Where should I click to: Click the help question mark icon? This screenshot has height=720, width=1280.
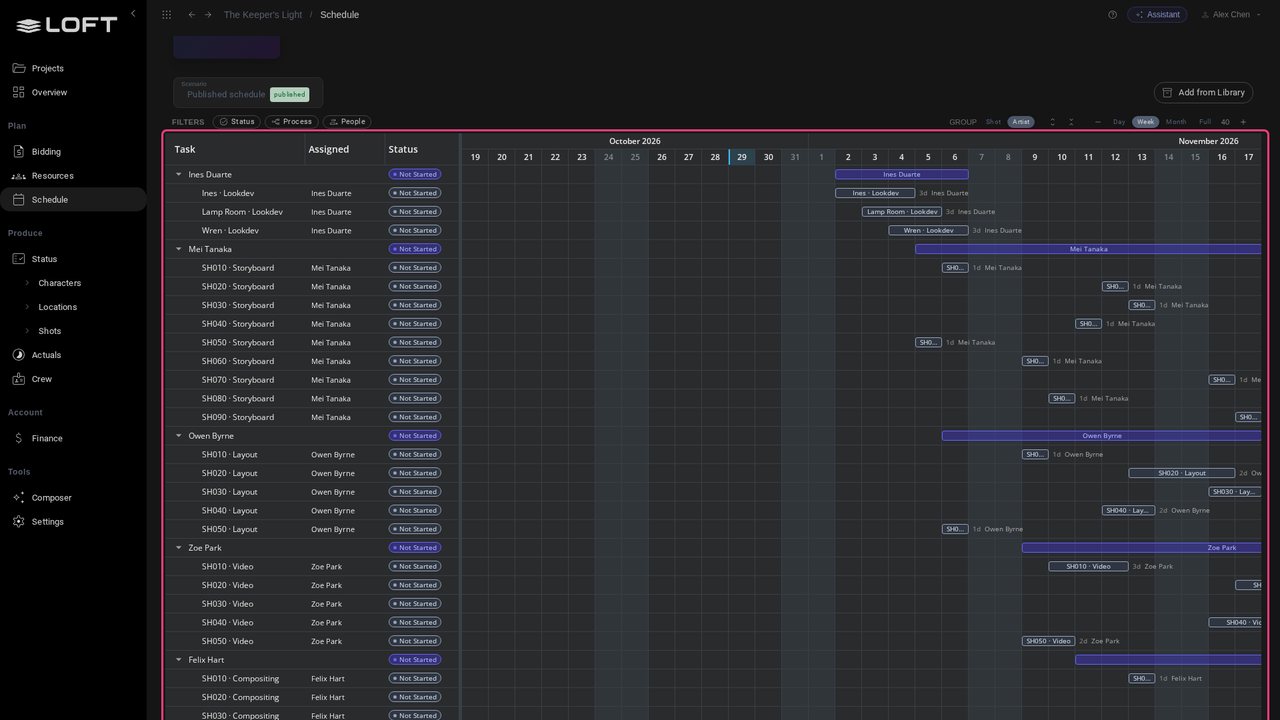click(x=1113, y=15)
